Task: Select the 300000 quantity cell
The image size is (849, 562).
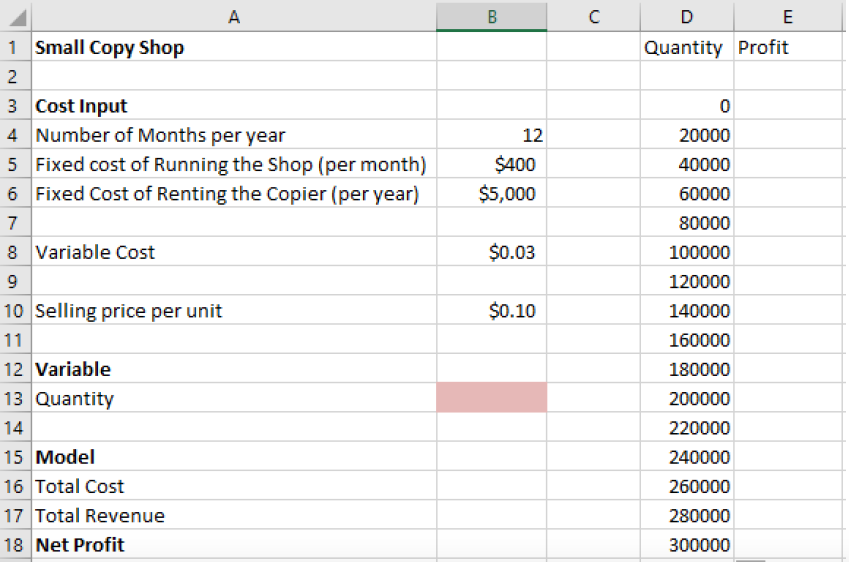Action: pos(684,545)
